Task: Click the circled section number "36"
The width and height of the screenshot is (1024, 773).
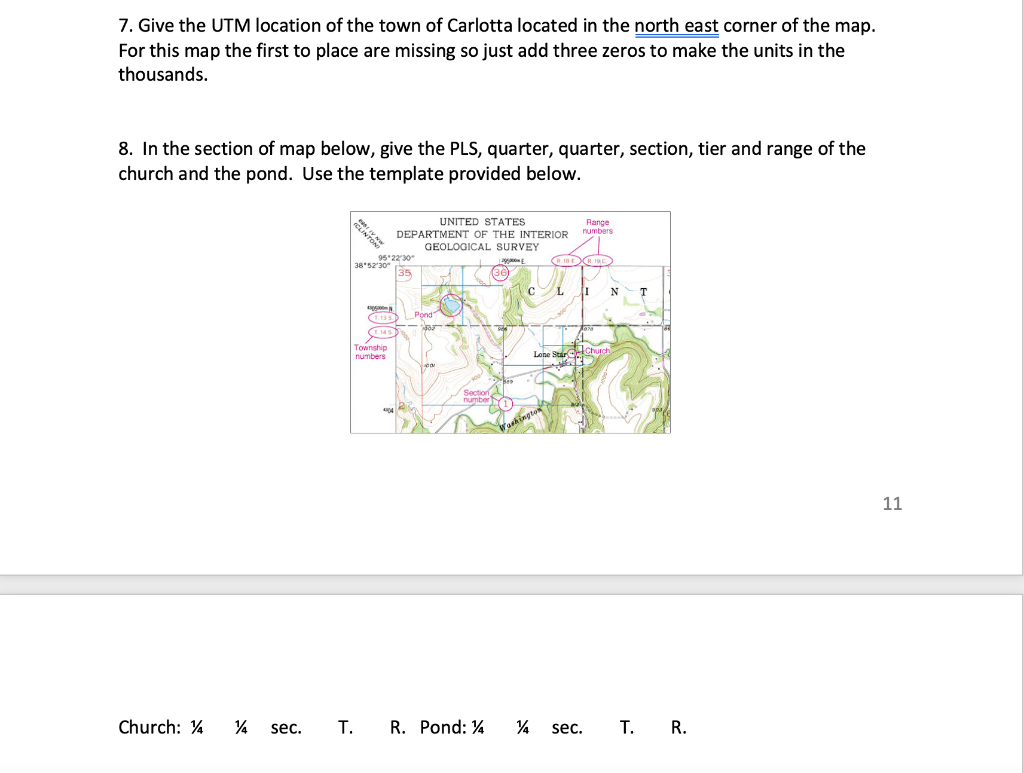Action: [499, 272]
